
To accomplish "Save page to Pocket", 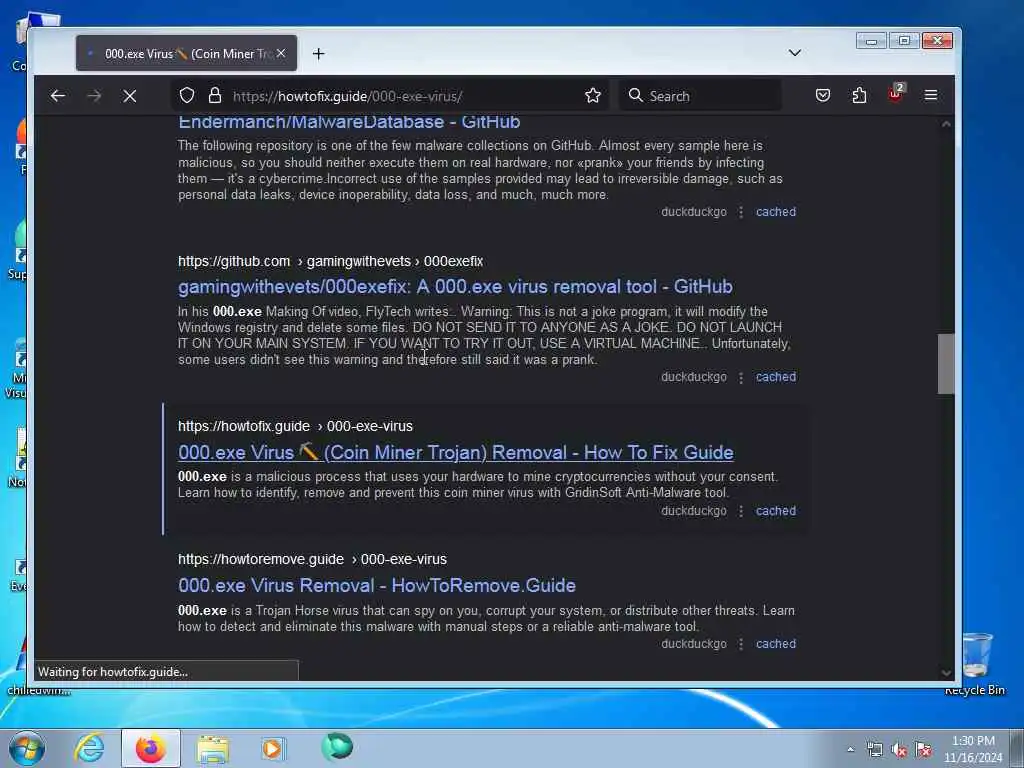I will tap(823, 96).
